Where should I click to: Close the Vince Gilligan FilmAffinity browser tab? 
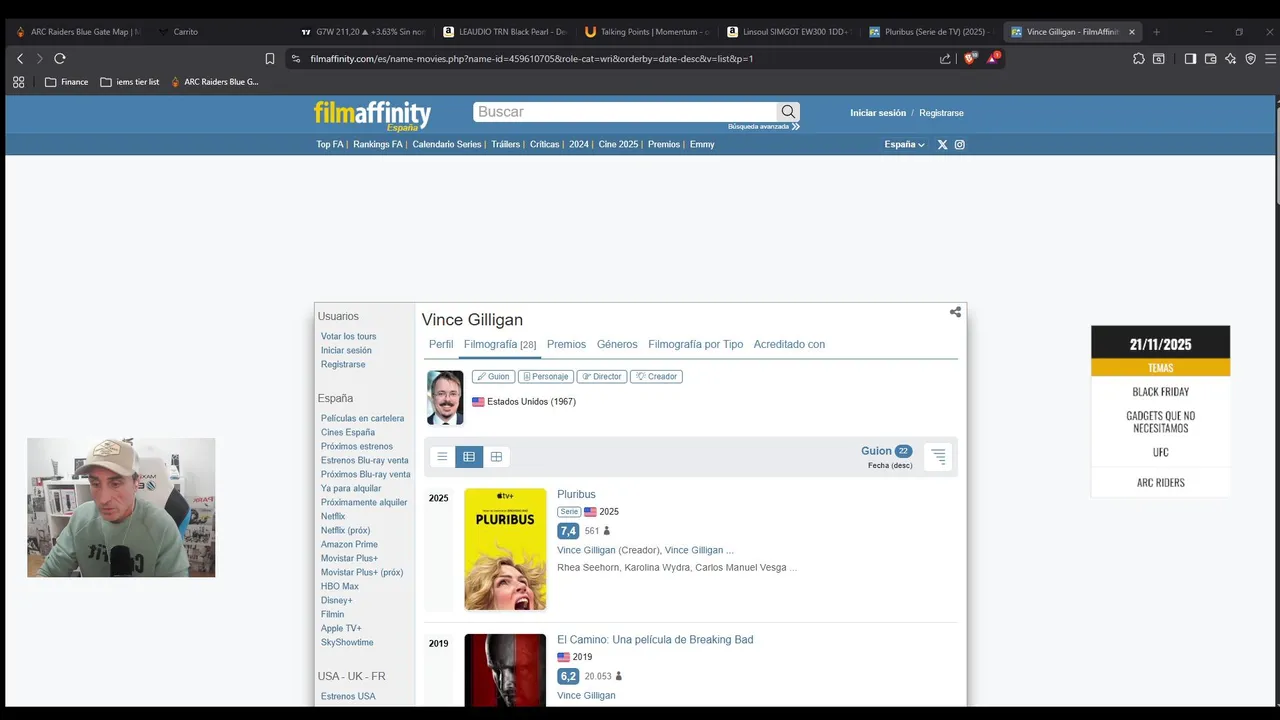[1132, 32]
